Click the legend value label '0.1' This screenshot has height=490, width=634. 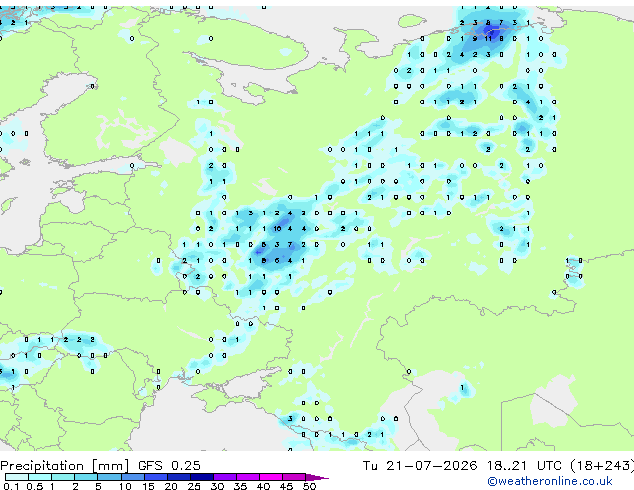(11, 486)
